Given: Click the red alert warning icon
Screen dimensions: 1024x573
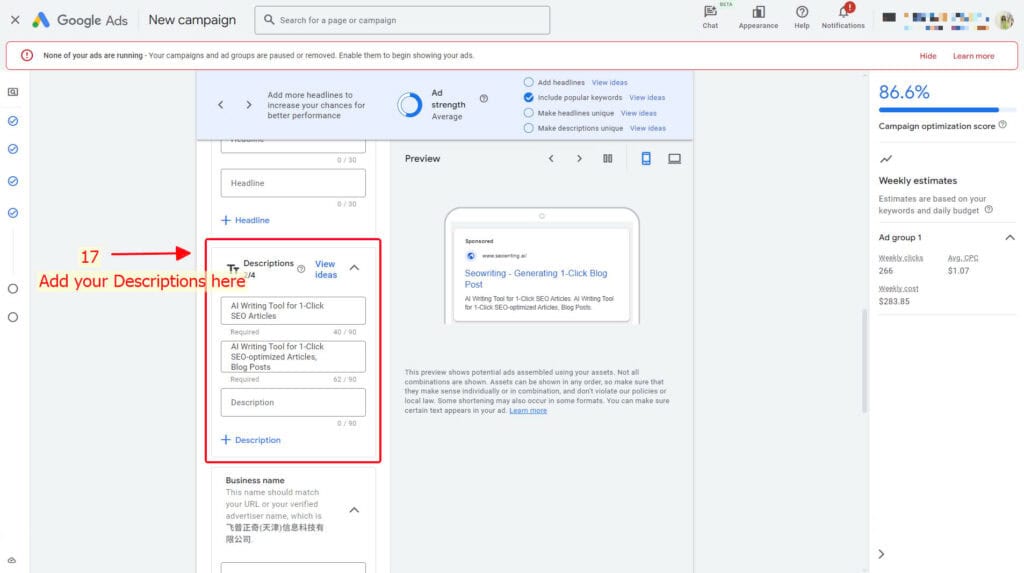Looking at the screenshot, I should (27, 56).
